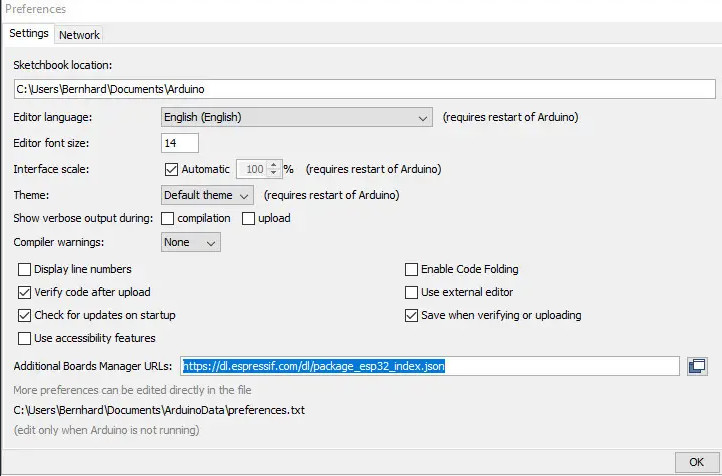
Task: Enable Code Folding checkbox
Action: pos(411,269)
